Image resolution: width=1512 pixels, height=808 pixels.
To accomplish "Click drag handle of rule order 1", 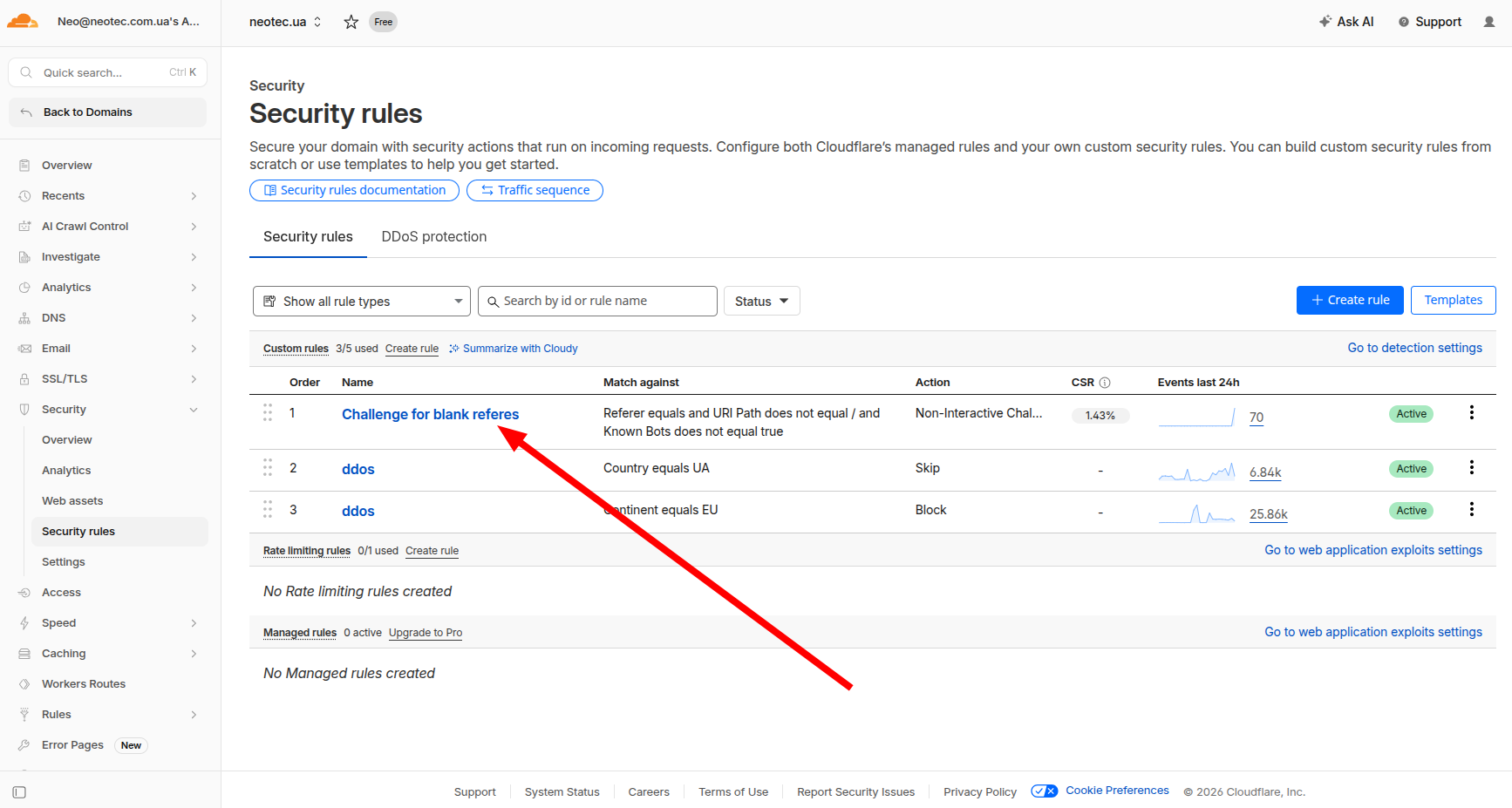I will (268, 413).
